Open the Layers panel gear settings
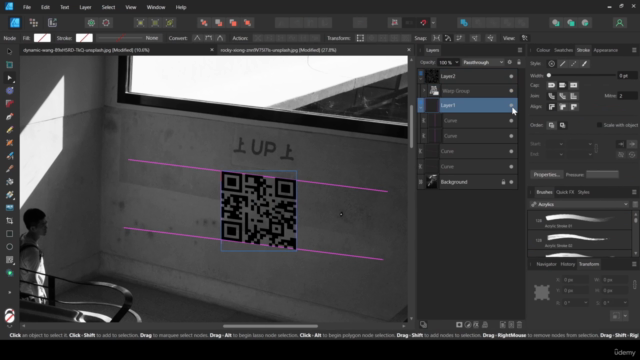 click(x=509, y=62)
